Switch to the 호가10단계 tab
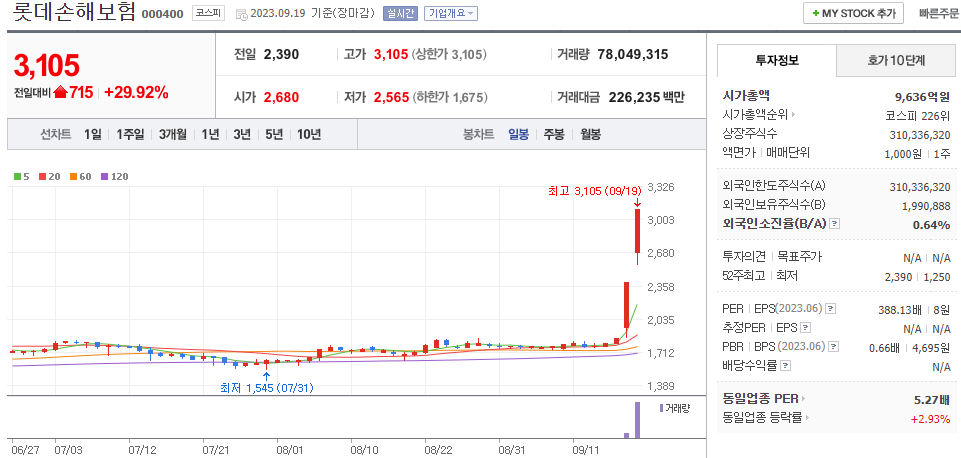Image resolution: width=961 pixels, height=458 pixels. 895,60
